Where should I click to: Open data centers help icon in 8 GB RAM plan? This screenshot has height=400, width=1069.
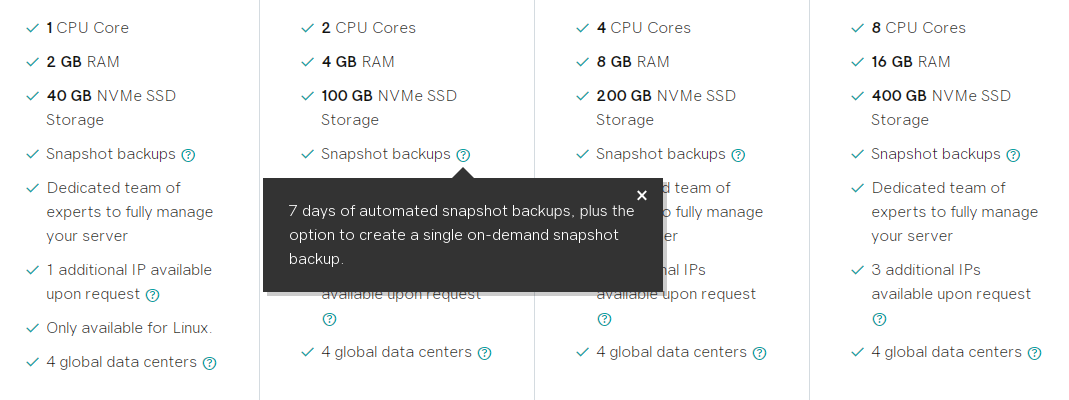[759, 353]
